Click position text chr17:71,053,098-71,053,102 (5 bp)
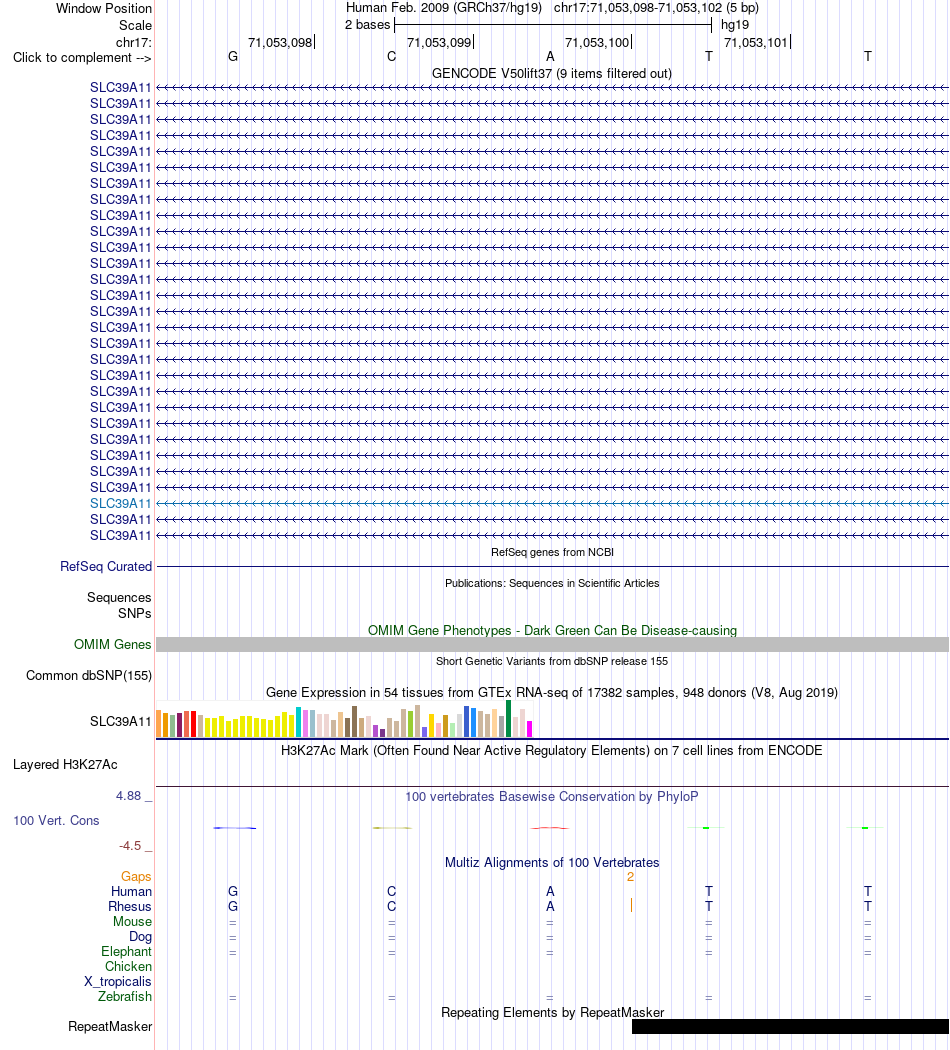The width and height of the screenshot is (950, 1050). (x=656, y=8)
